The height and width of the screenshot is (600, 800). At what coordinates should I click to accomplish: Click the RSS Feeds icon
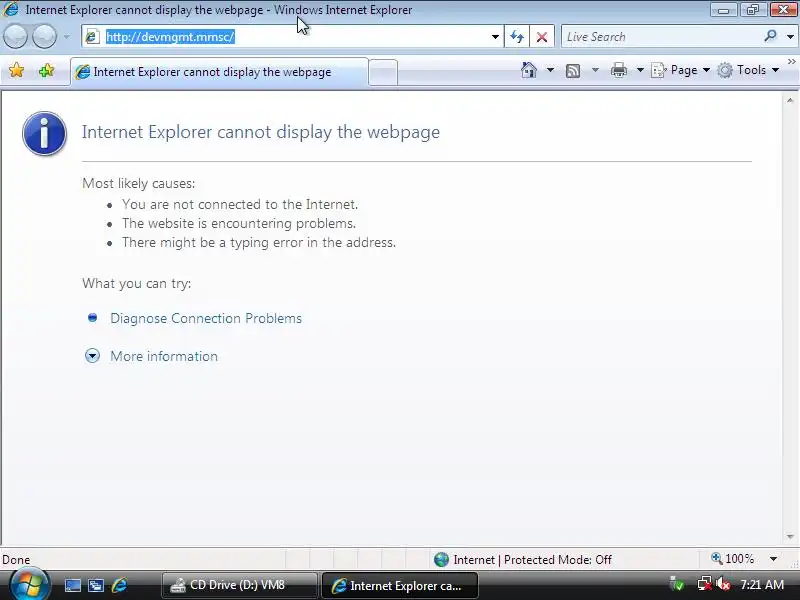click(x=573, y=70)
